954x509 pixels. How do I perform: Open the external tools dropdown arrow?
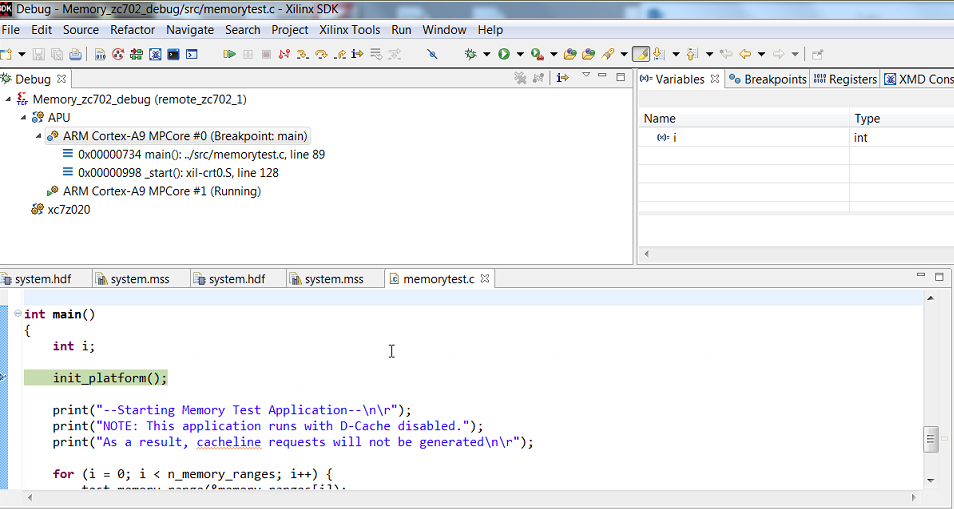point(554,54)
